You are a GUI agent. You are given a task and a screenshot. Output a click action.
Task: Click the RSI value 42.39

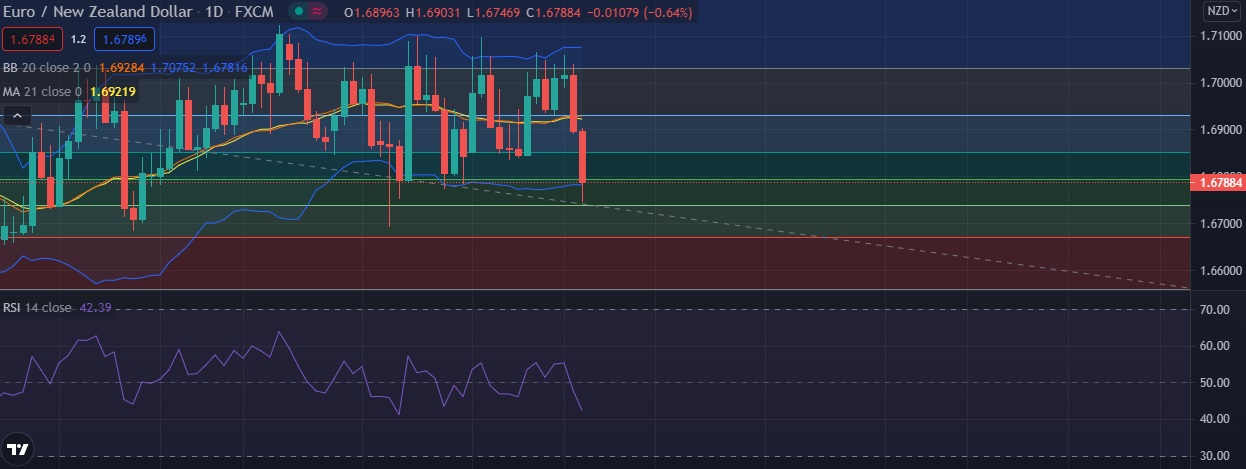pos(97,307)
